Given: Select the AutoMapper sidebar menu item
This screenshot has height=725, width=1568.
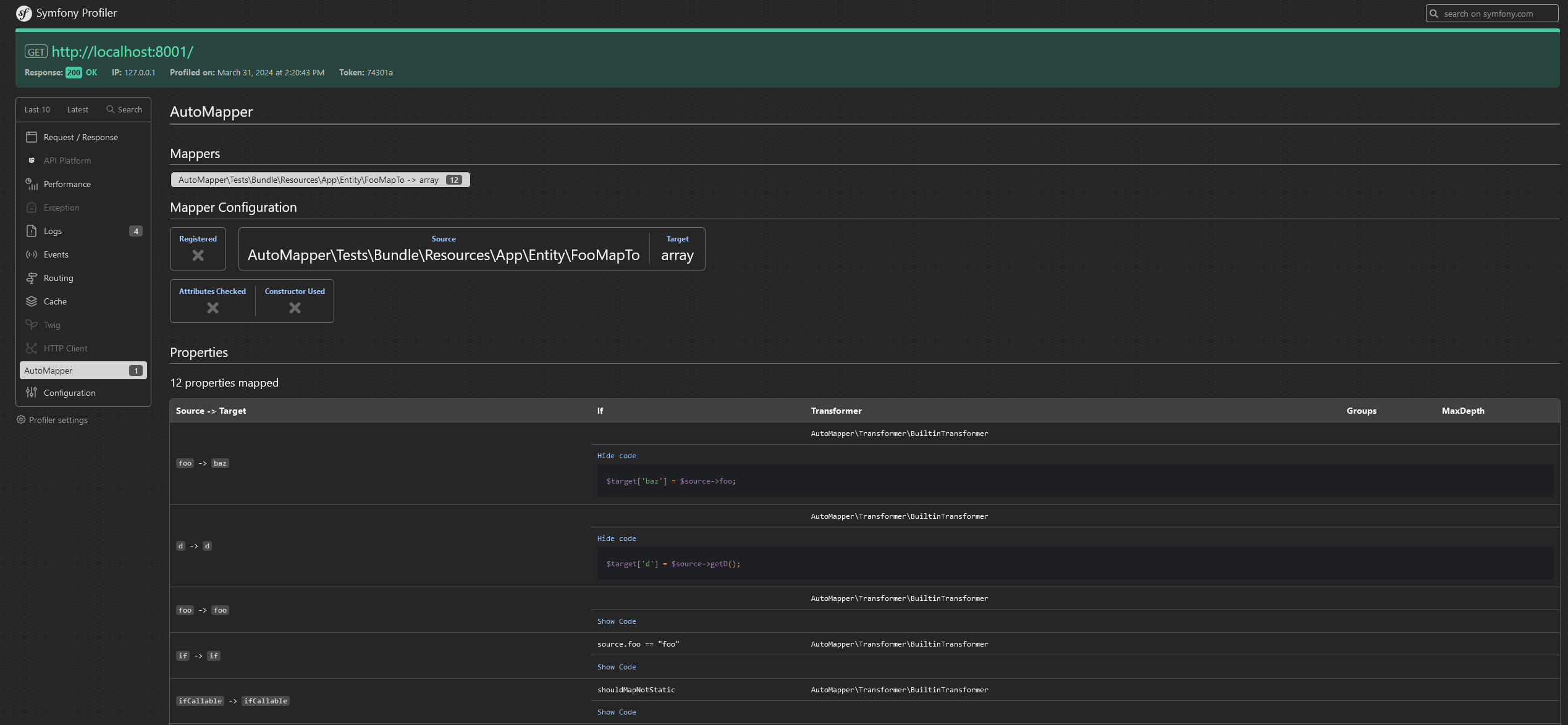Looking at the screenshot, I should (x=83, y=371).
